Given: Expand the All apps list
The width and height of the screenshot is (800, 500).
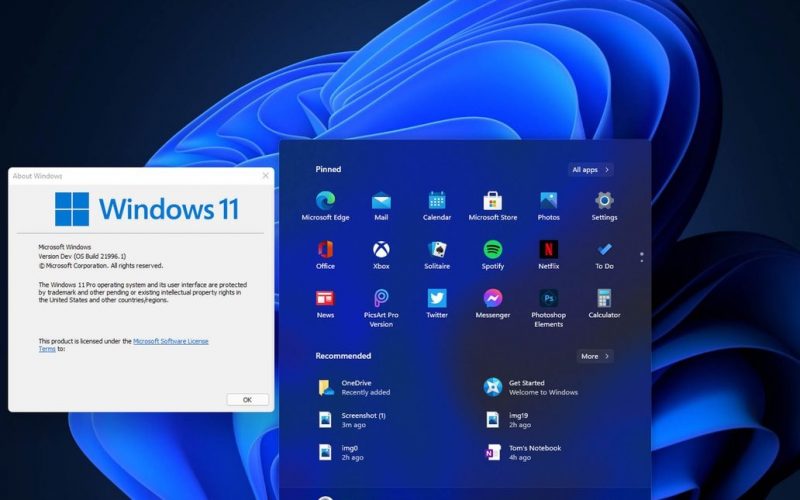Looking at the screenshot, I should pos(590,169).
